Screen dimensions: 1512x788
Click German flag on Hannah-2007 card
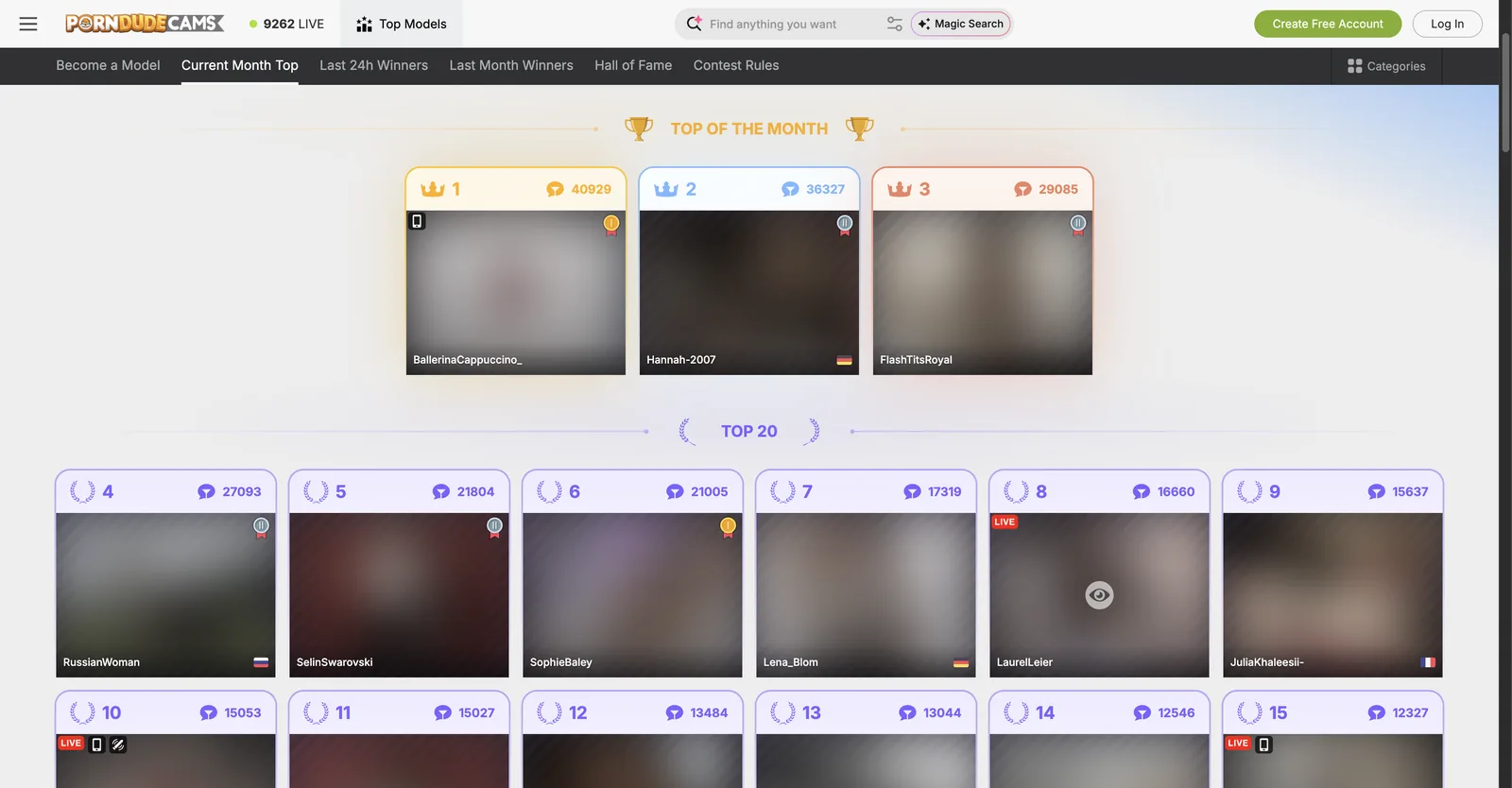844,360
